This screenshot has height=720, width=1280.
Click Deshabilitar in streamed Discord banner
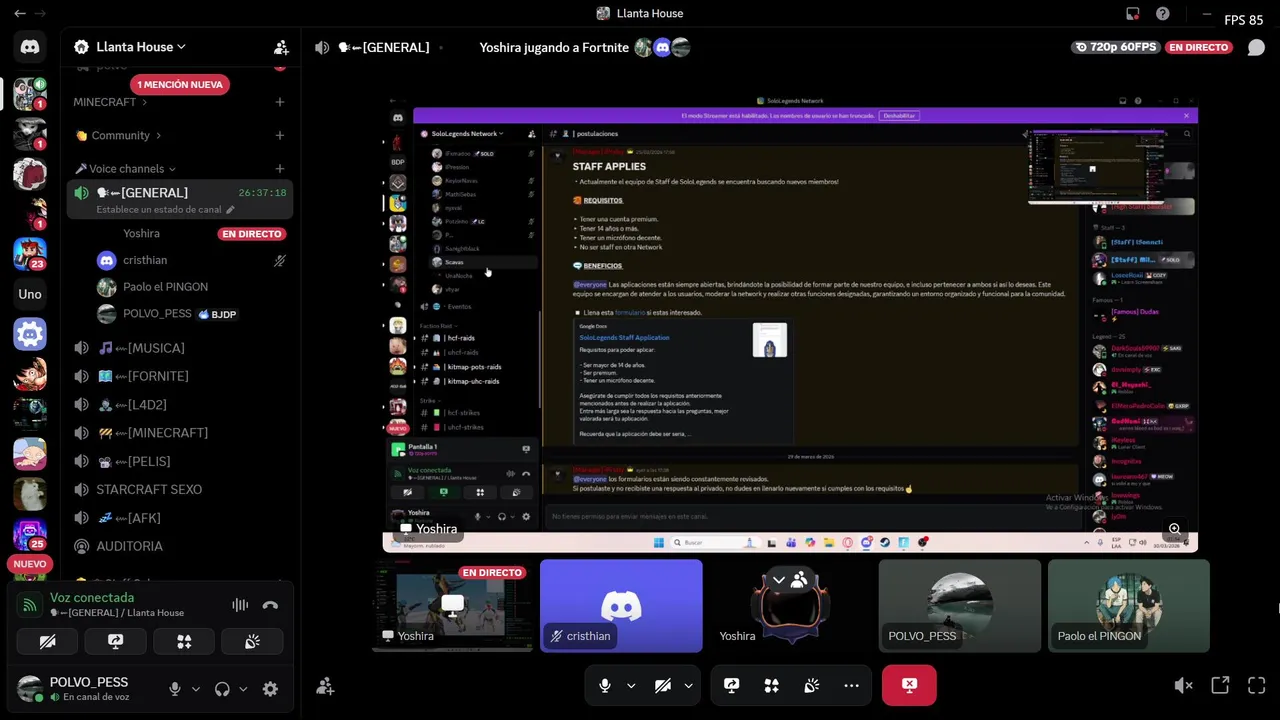point(899,115)
